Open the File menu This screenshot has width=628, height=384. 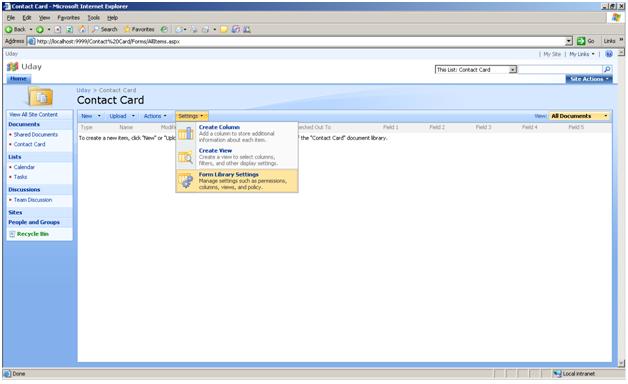point(11,18)
